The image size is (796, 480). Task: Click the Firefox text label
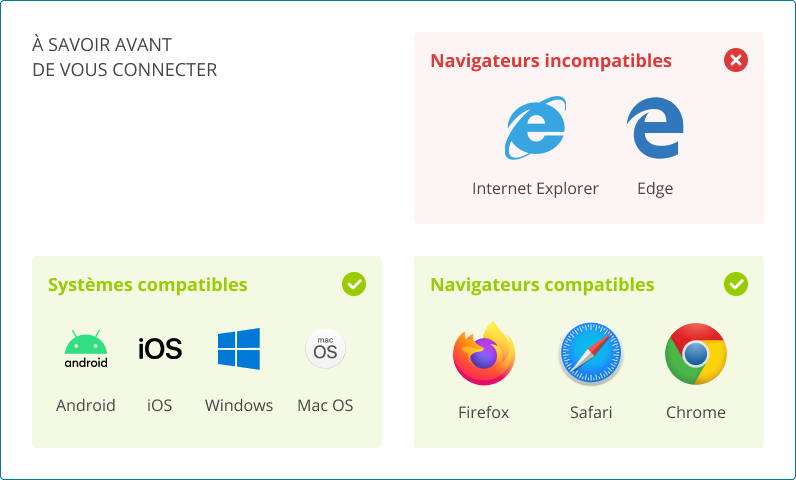[484, 412]
